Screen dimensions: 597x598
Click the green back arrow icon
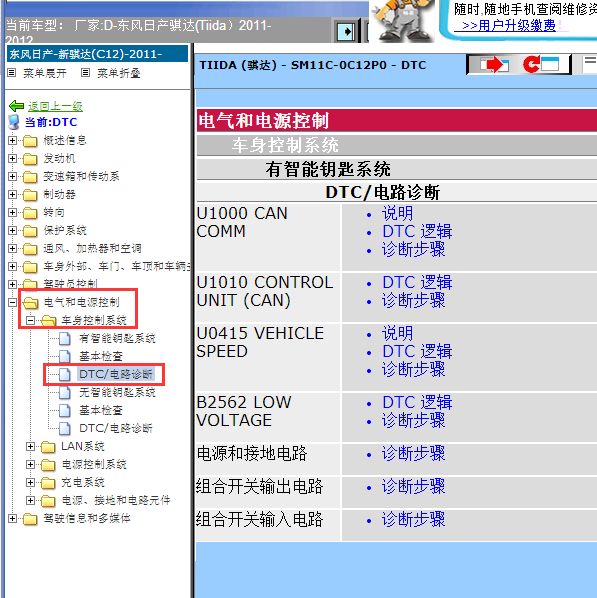(16, 106)
